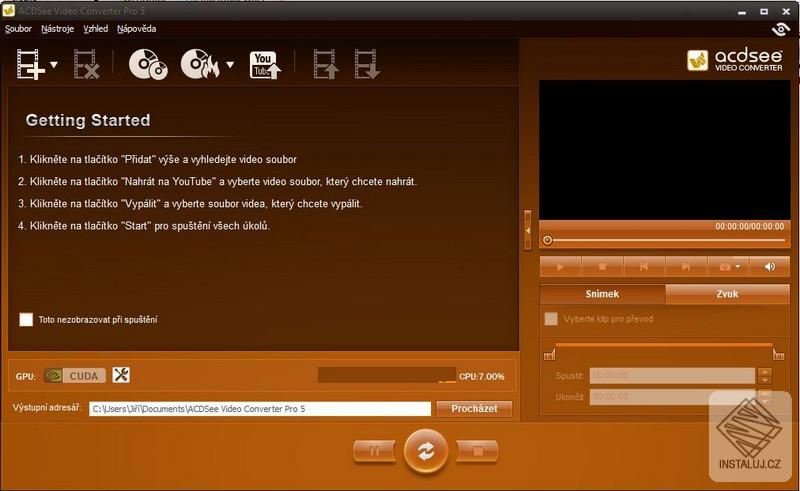Click the preview Play button
The width and height of the screenshot is (800, 491).
click(x=560, y=267)
